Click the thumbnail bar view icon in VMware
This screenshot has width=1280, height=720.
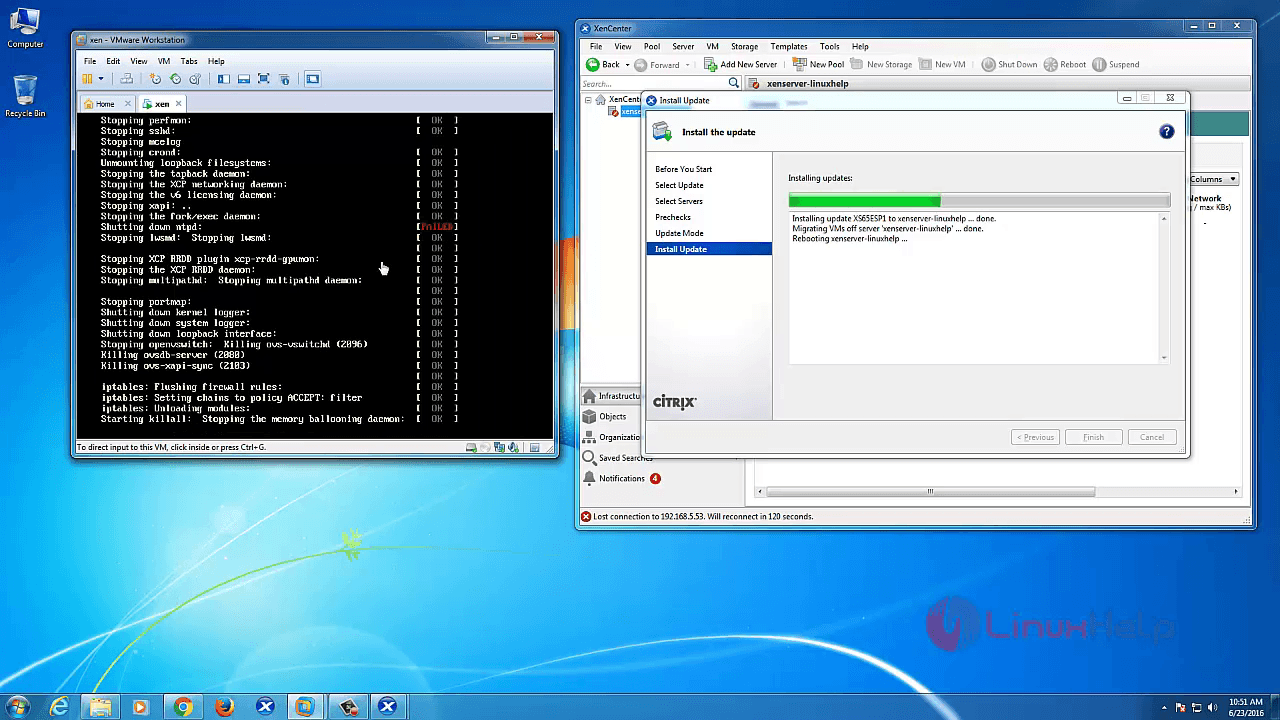(243, 79)
